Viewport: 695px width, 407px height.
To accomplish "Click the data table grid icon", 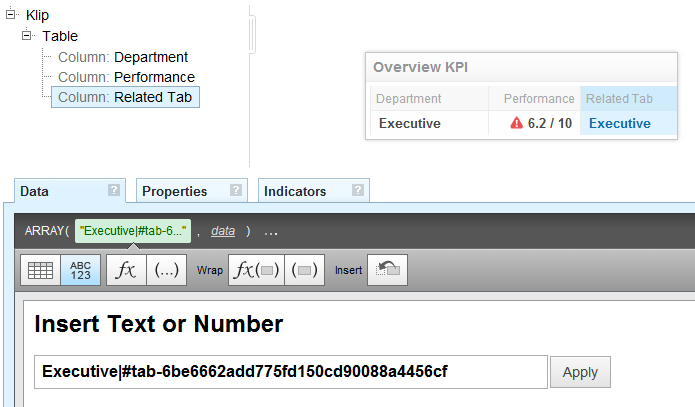I will click(x=40, y=270).
